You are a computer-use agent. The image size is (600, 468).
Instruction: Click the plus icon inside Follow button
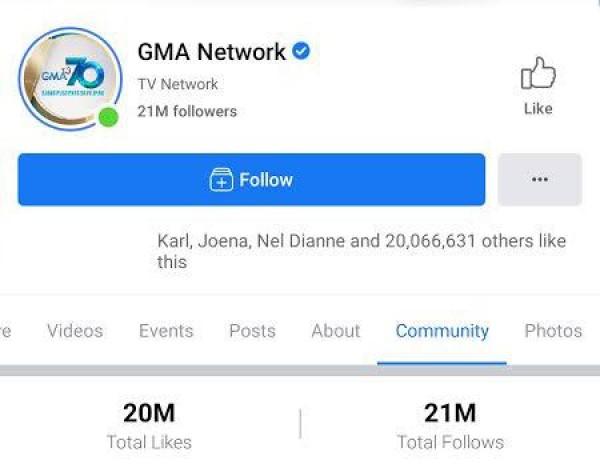221,180
